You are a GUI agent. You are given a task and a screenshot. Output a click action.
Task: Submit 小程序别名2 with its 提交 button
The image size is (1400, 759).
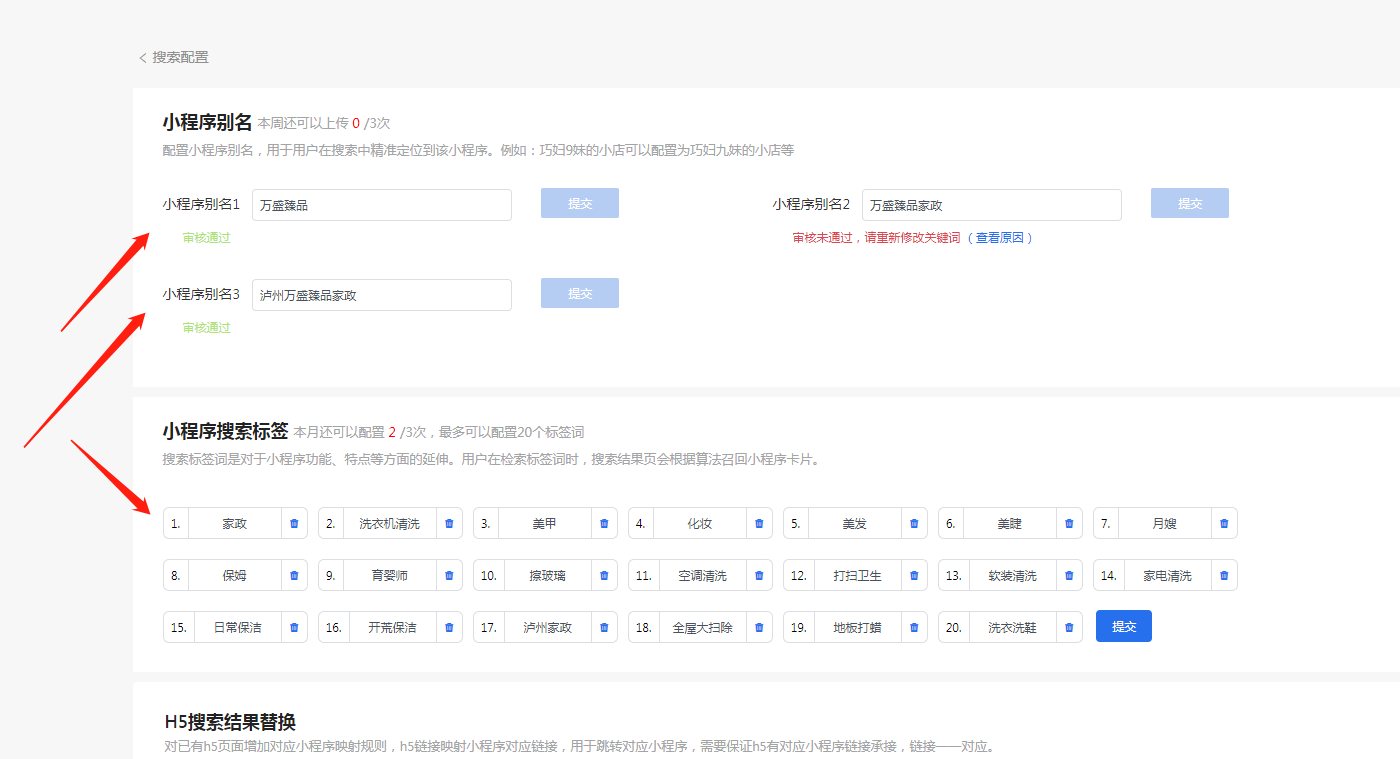pyautogui.click(x=1190, y=203)
